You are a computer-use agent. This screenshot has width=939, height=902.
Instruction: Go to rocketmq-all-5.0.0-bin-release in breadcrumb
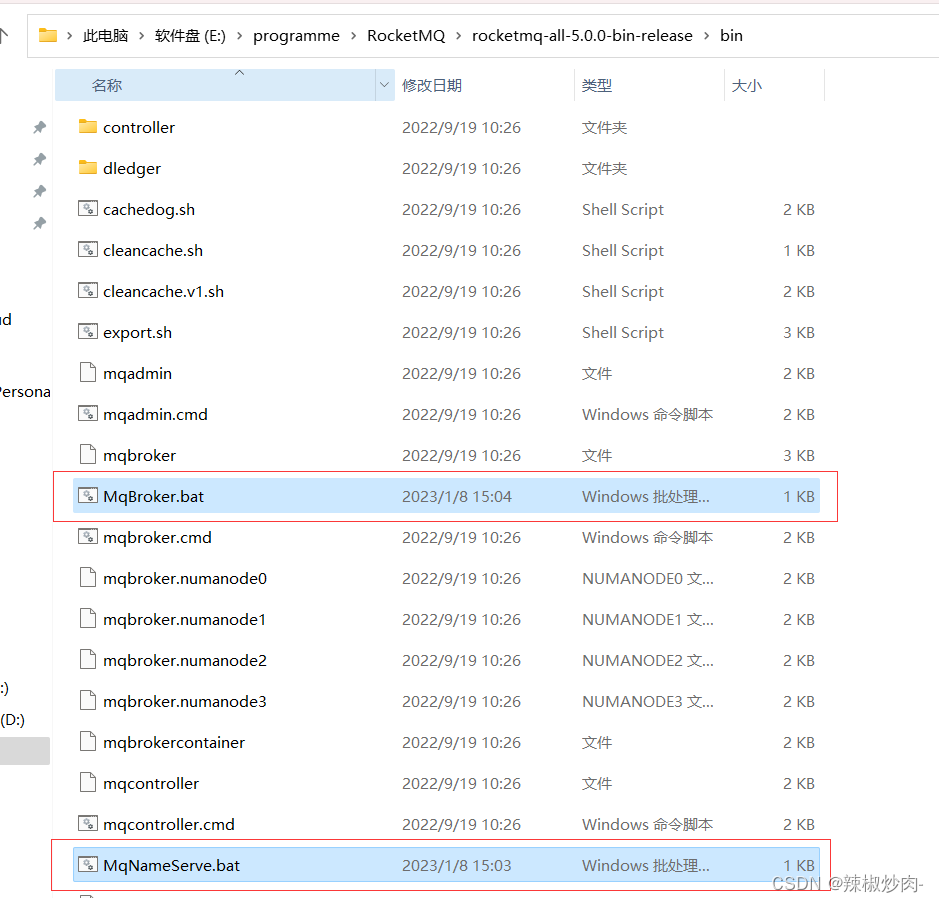(x=582, y=36)
